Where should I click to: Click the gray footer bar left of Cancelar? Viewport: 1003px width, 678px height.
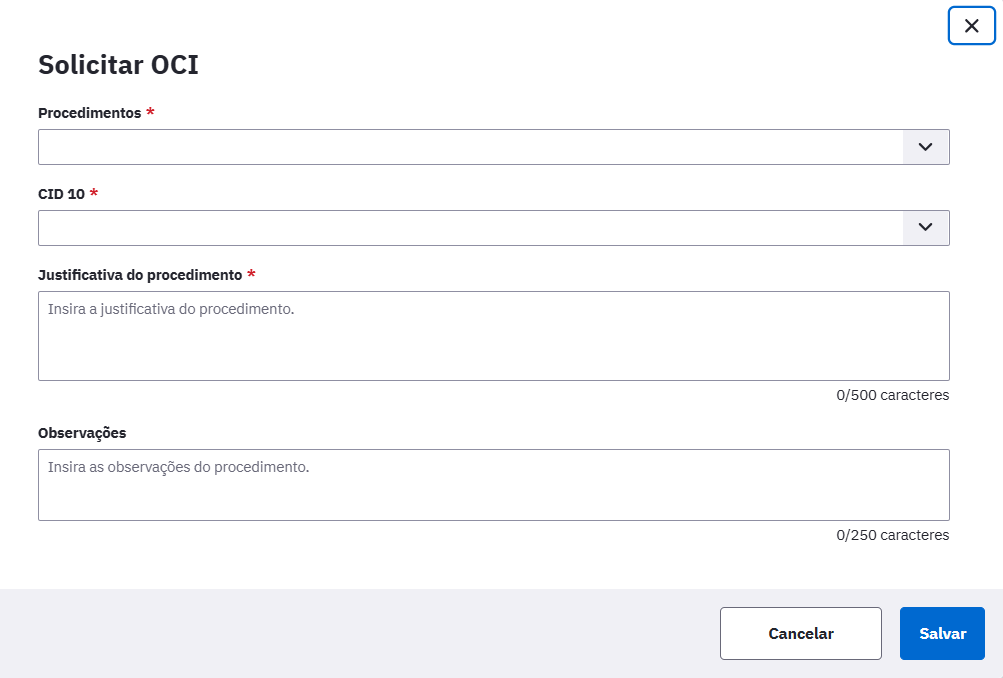358,633
